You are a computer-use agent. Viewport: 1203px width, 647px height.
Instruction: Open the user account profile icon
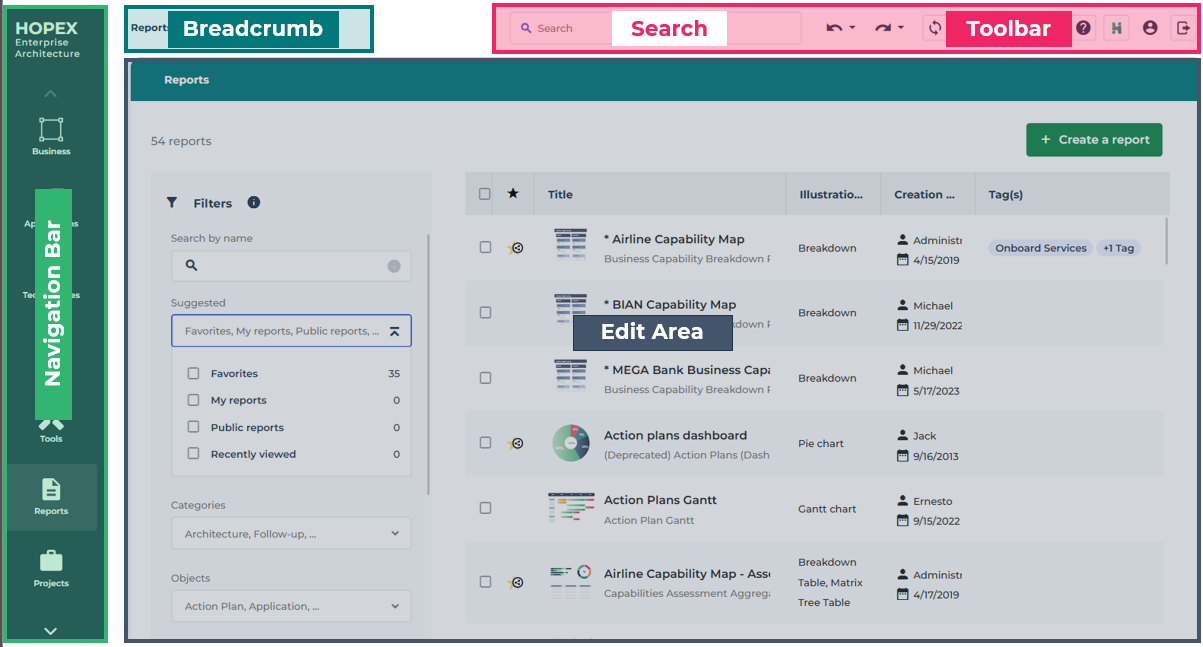[x=1150, y=28]
